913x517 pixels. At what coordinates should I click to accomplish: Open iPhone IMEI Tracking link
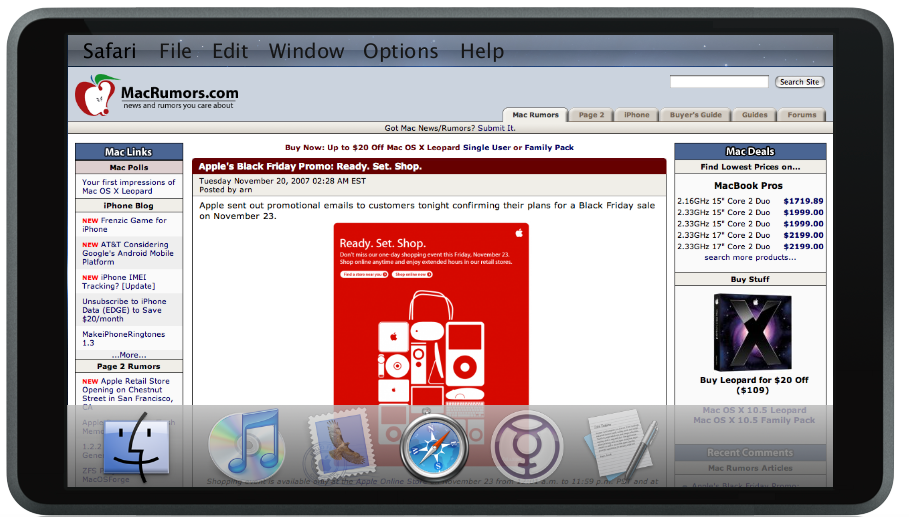119,282
